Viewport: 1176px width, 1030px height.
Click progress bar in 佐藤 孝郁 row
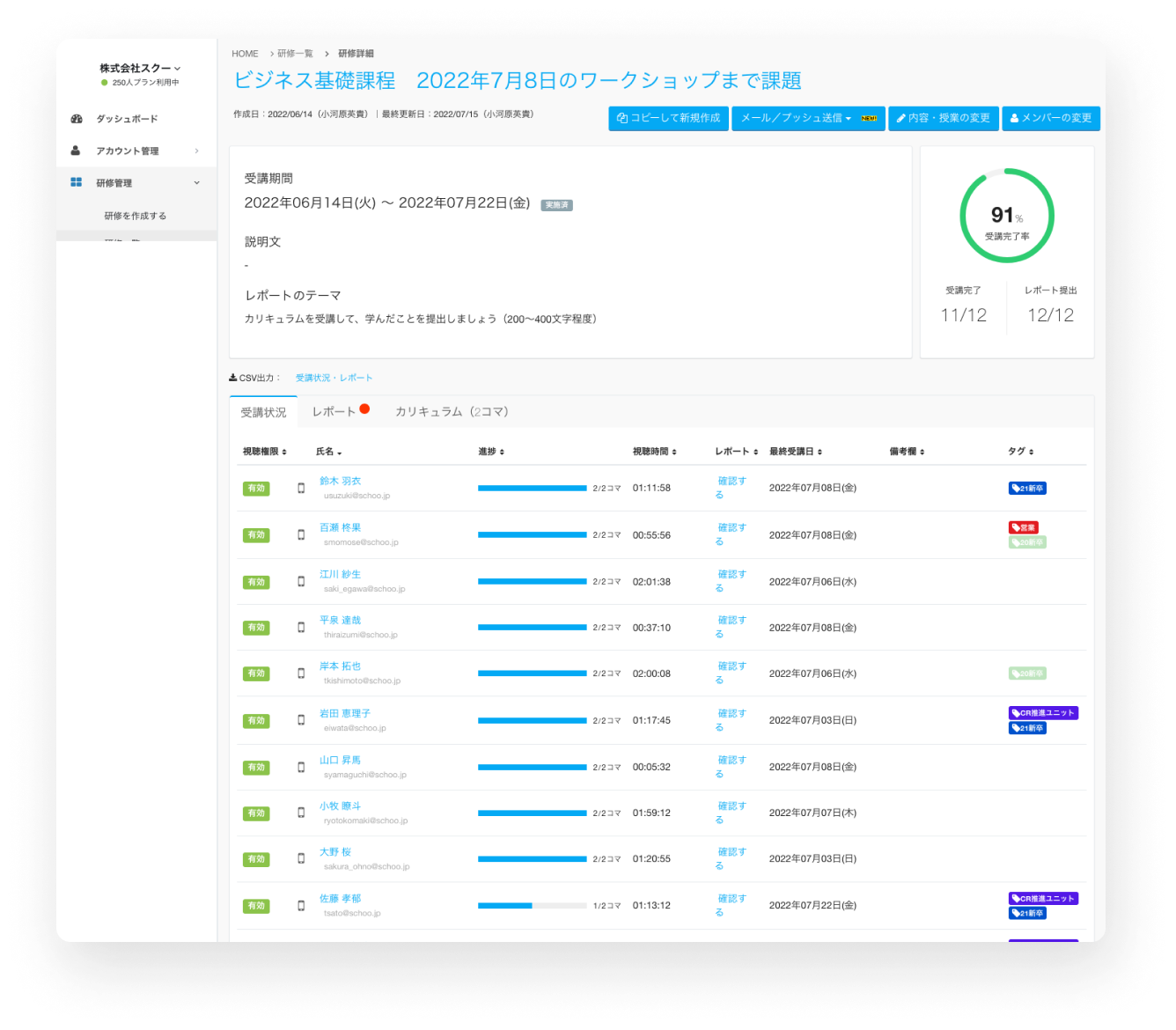[532, 905]
